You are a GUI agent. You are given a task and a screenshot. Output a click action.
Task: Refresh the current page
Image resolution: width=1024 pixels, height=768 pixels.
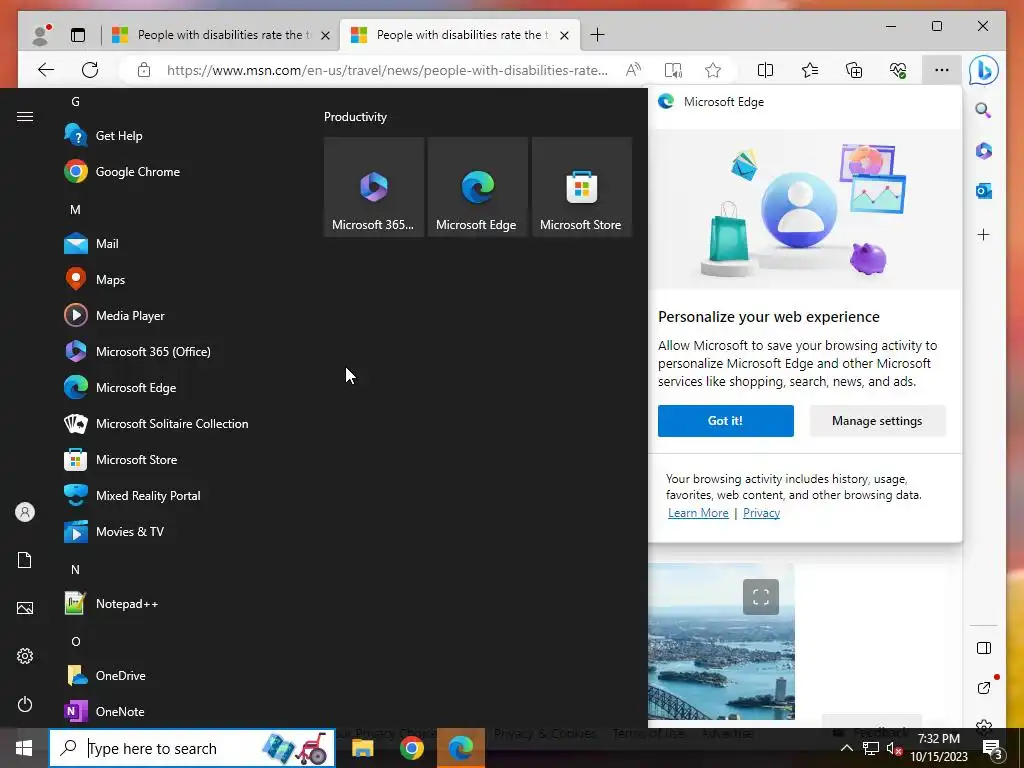[90, 70]
